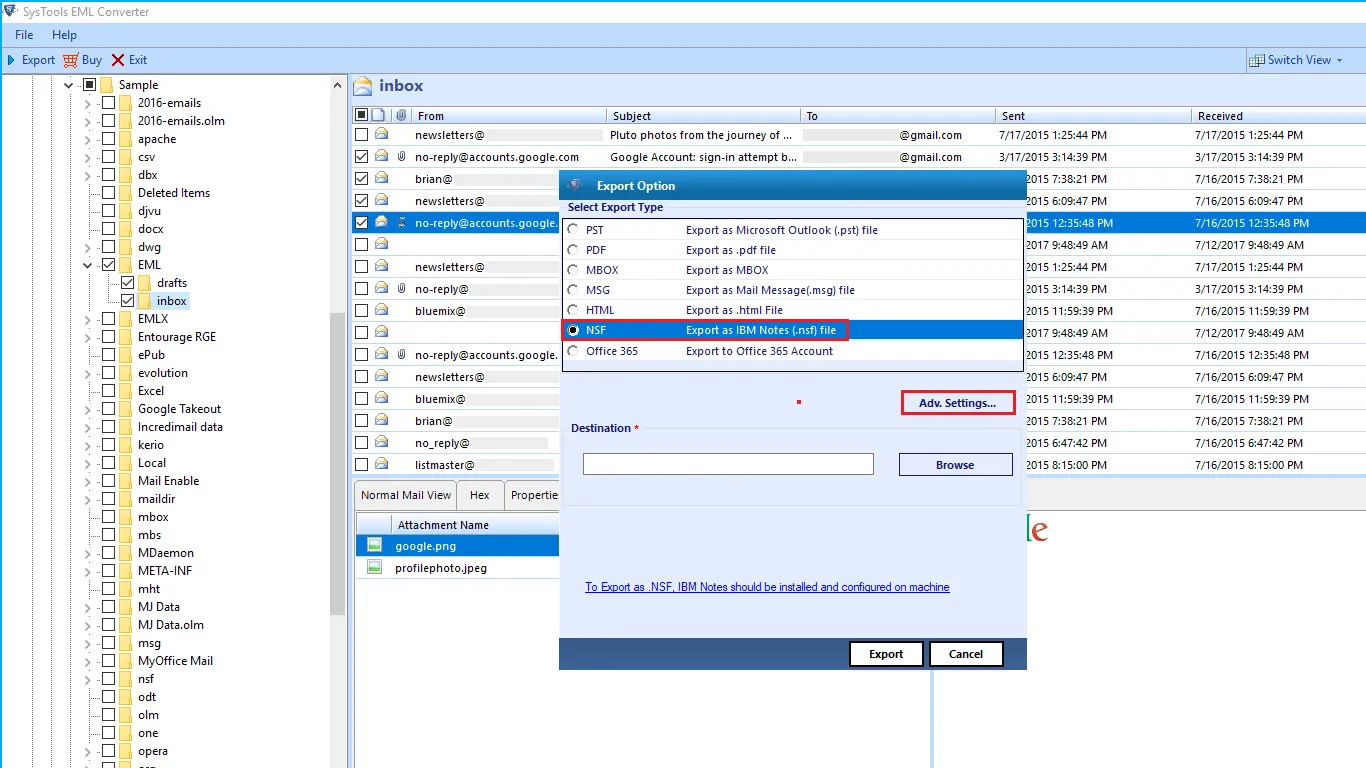Select the Incredimail data folder
This screenshot has height=768, width=1366.
[x=180, y=427]
